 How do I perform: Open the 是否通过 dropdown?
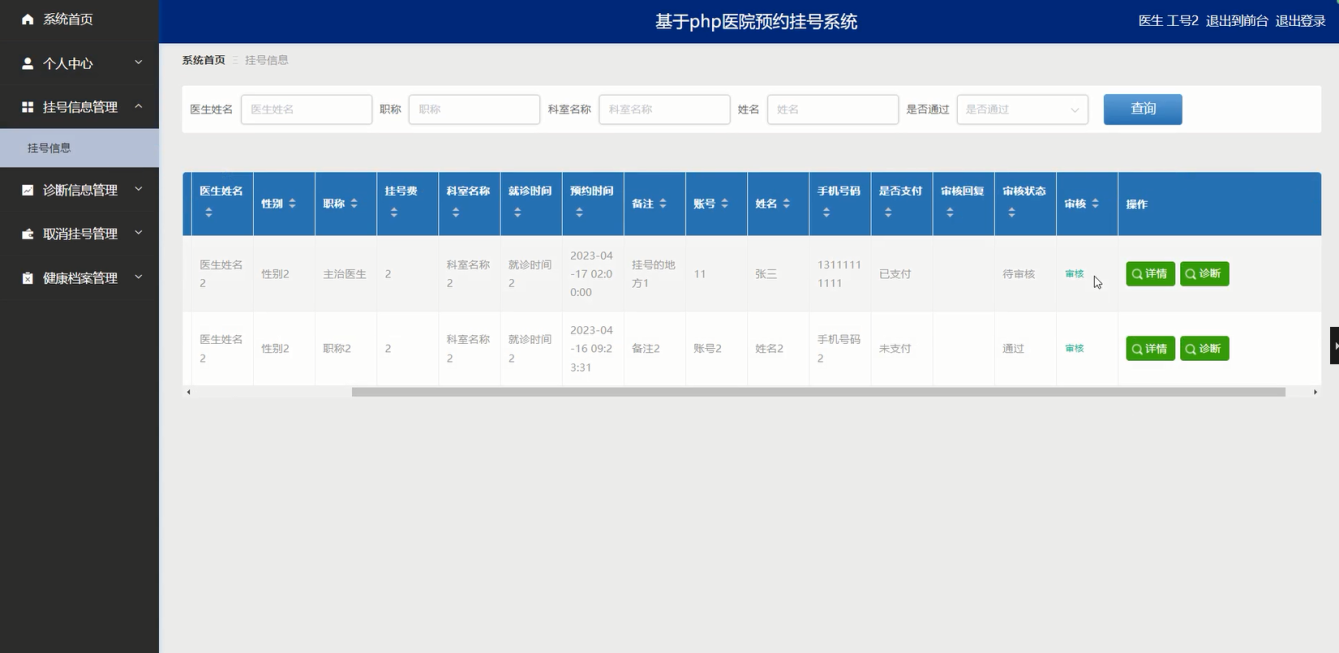[x=1022, y=109]
